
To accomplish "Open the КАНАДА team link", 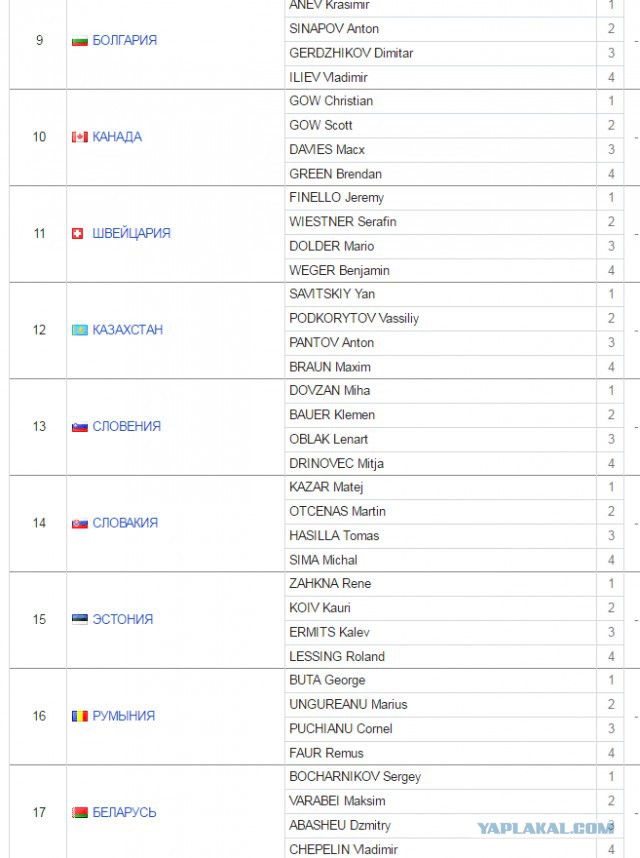I will pos(117,137).
